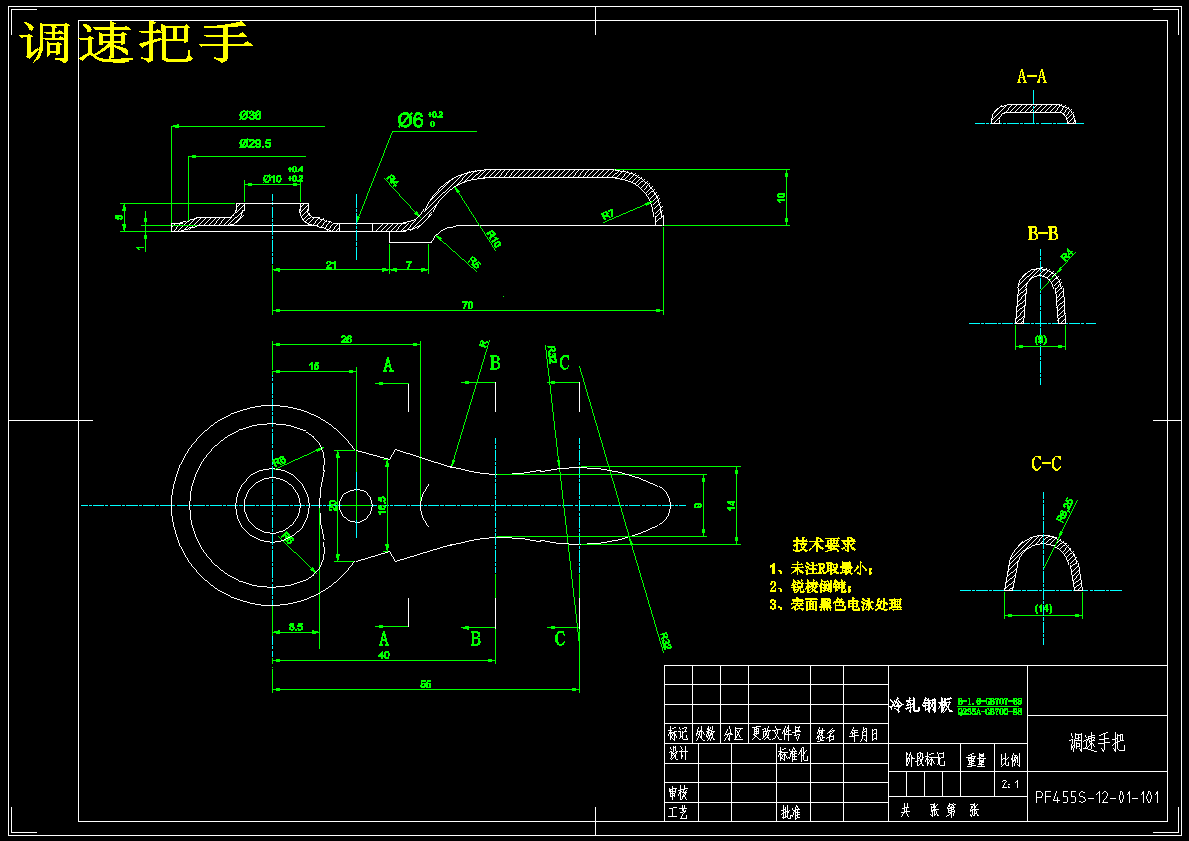Click the 技术要求 heading
Viewport: 1189px width, 841px height.
(x=824, y=544)
